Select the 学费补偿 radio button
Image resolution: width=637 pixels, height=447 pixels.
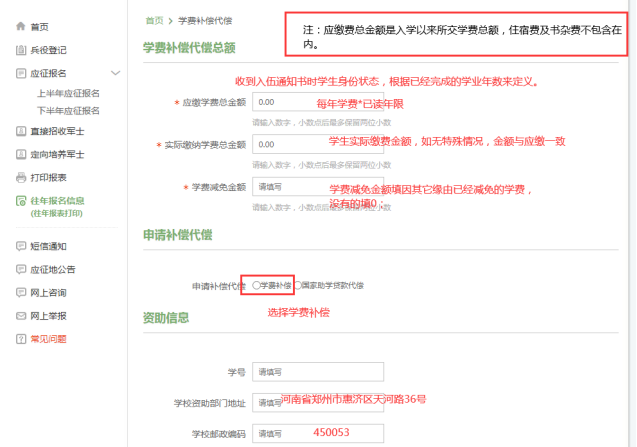[x=257, y=285]
